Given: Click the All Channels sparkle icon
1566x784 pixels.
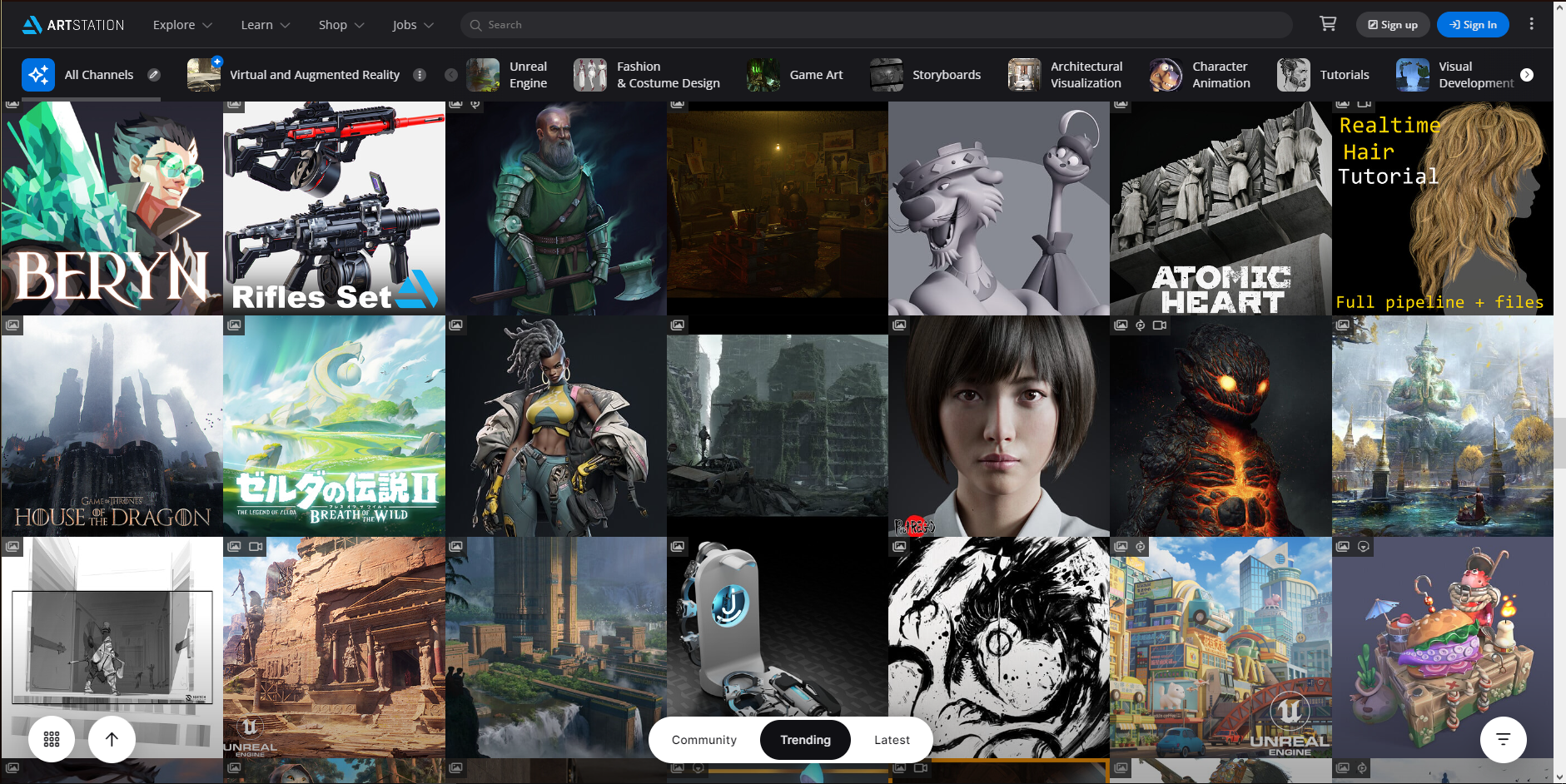Looking at the screenshot, I should point(38,75).
